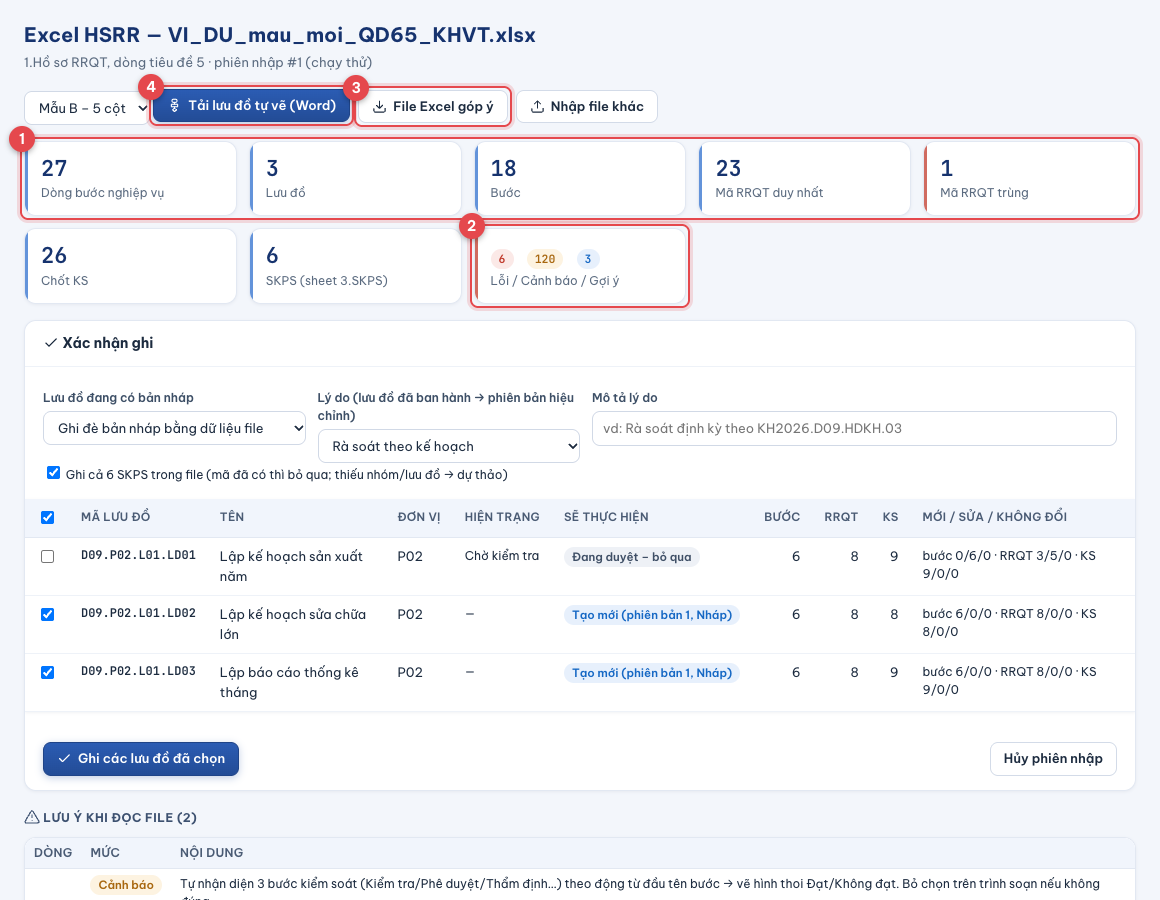Click the code D09.P02.L01.LD02
The image size is (1160, 900).
(x=138, y=613)
